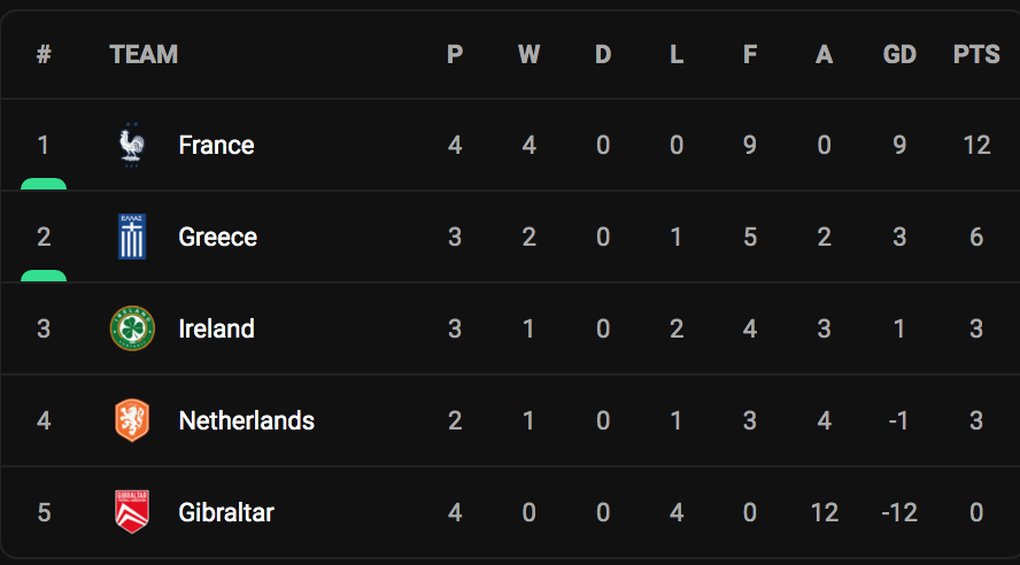Click Gibraltar's -12 goal difference value
1020x565 pixels.
900,512
